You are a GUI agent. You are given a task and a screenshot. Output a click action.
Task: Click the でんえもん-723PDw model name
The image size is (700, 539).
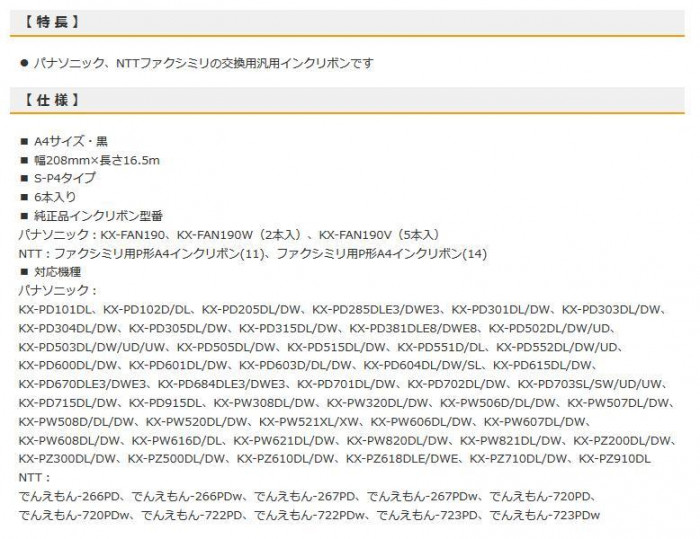pos(545,515)
